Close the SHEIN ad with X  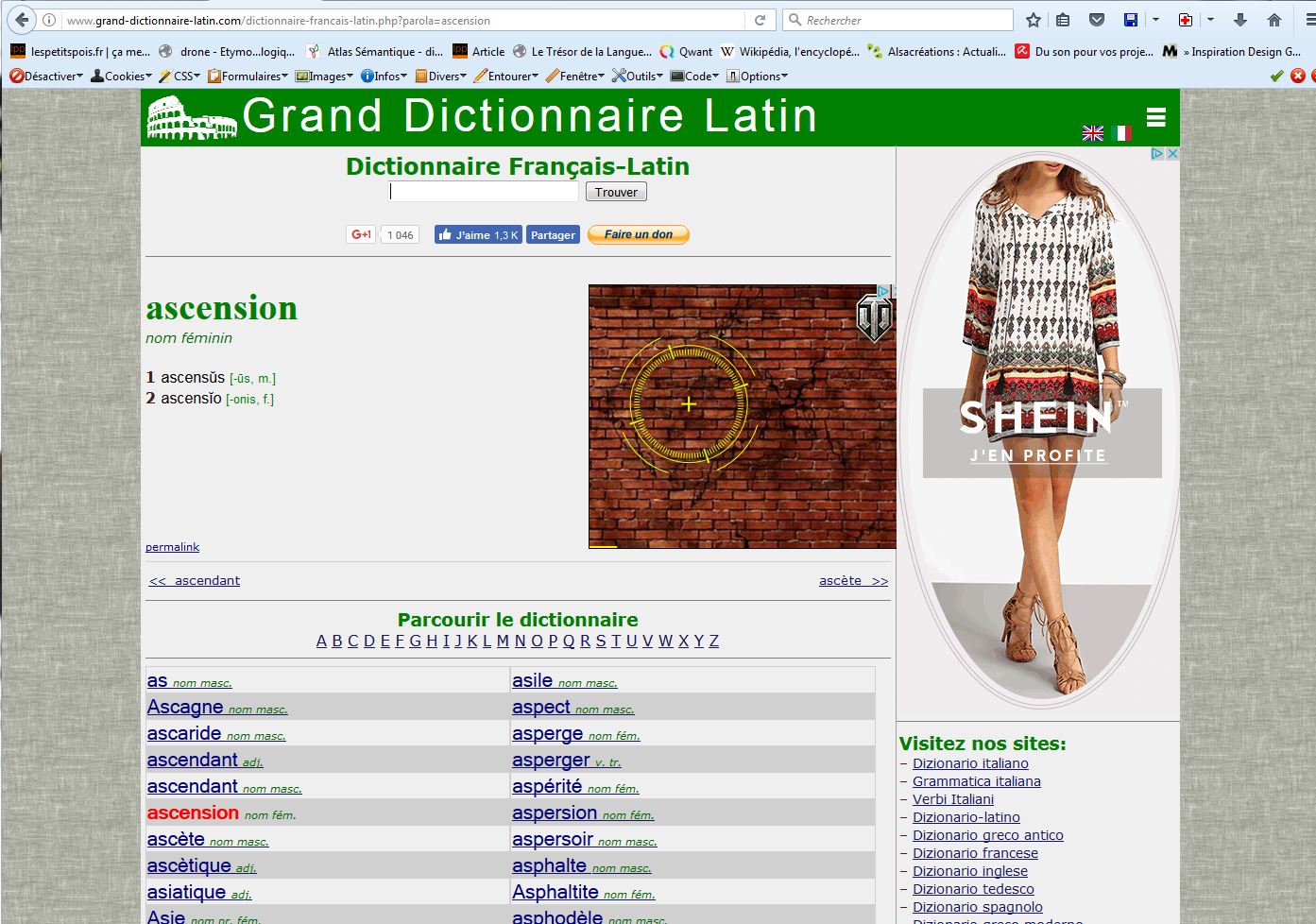pyautogui.click(x=1172, y=153)
